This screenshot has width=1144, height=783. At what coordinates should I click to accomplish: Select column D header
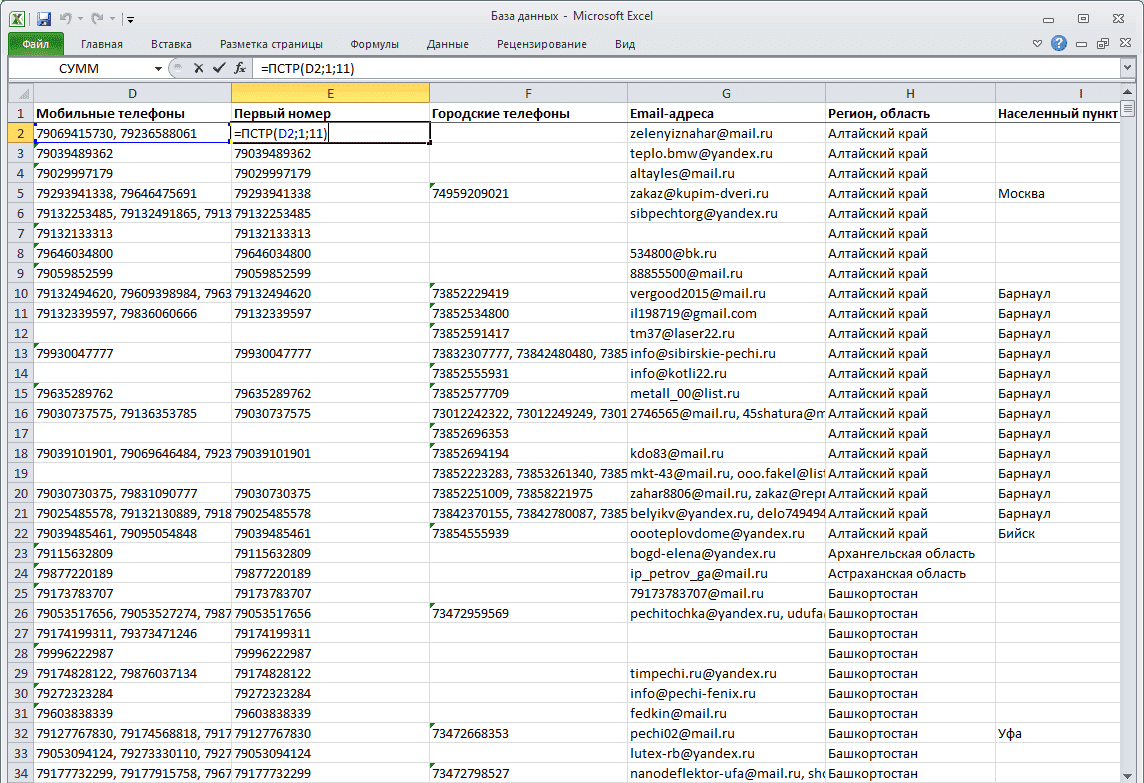[132, 93]
